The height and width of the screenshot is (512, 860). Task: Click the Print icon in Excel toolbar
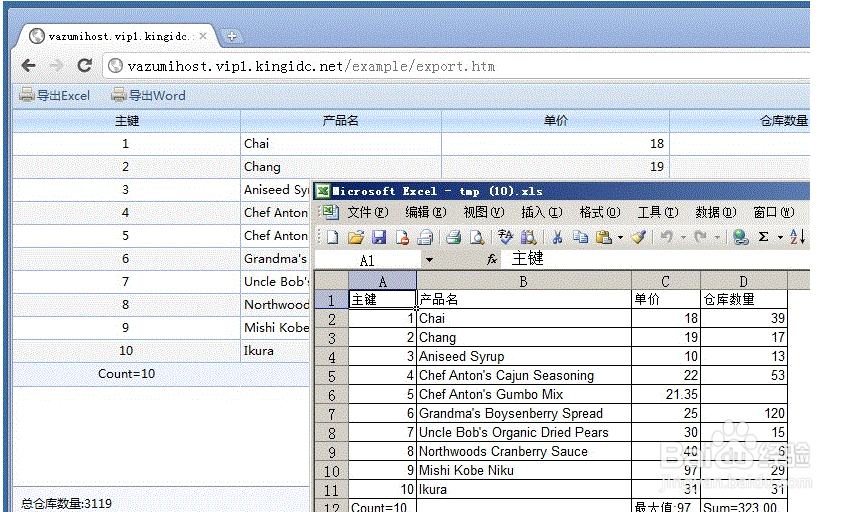click(x=454, y=237)
